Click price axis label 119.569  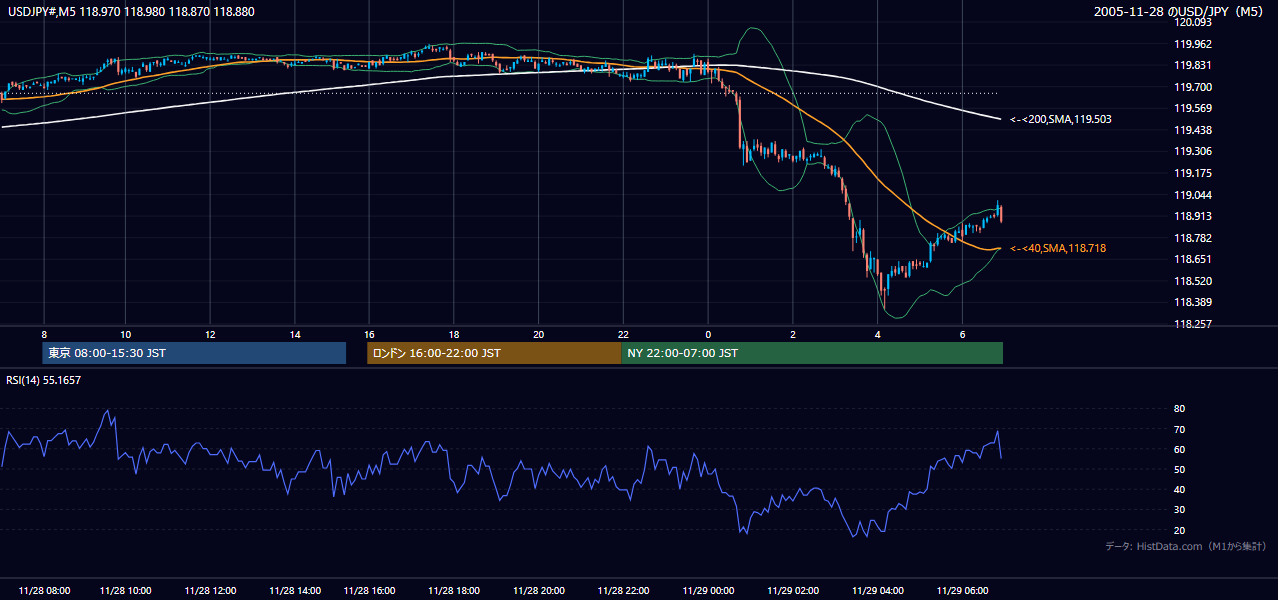coord(1192,108)
